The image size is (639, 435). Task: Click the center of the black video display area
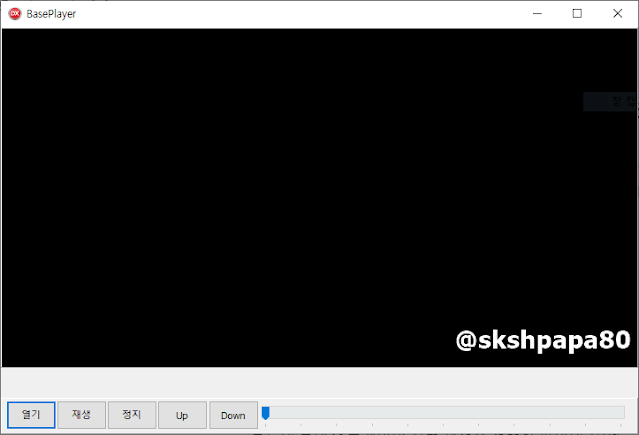click(320, 198)
